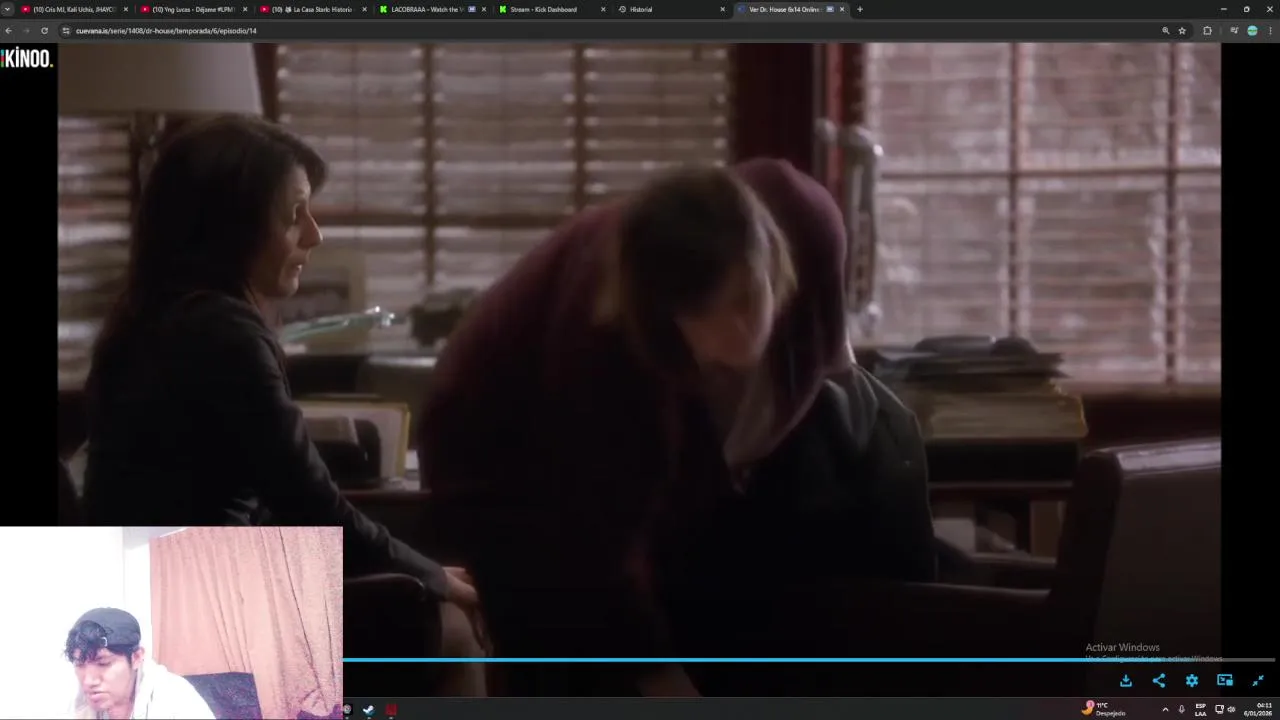Switch to the Cris MJ, Kali Uchis tab
The height and width of the screenshot is (720, 1280).
pos(75,9)
